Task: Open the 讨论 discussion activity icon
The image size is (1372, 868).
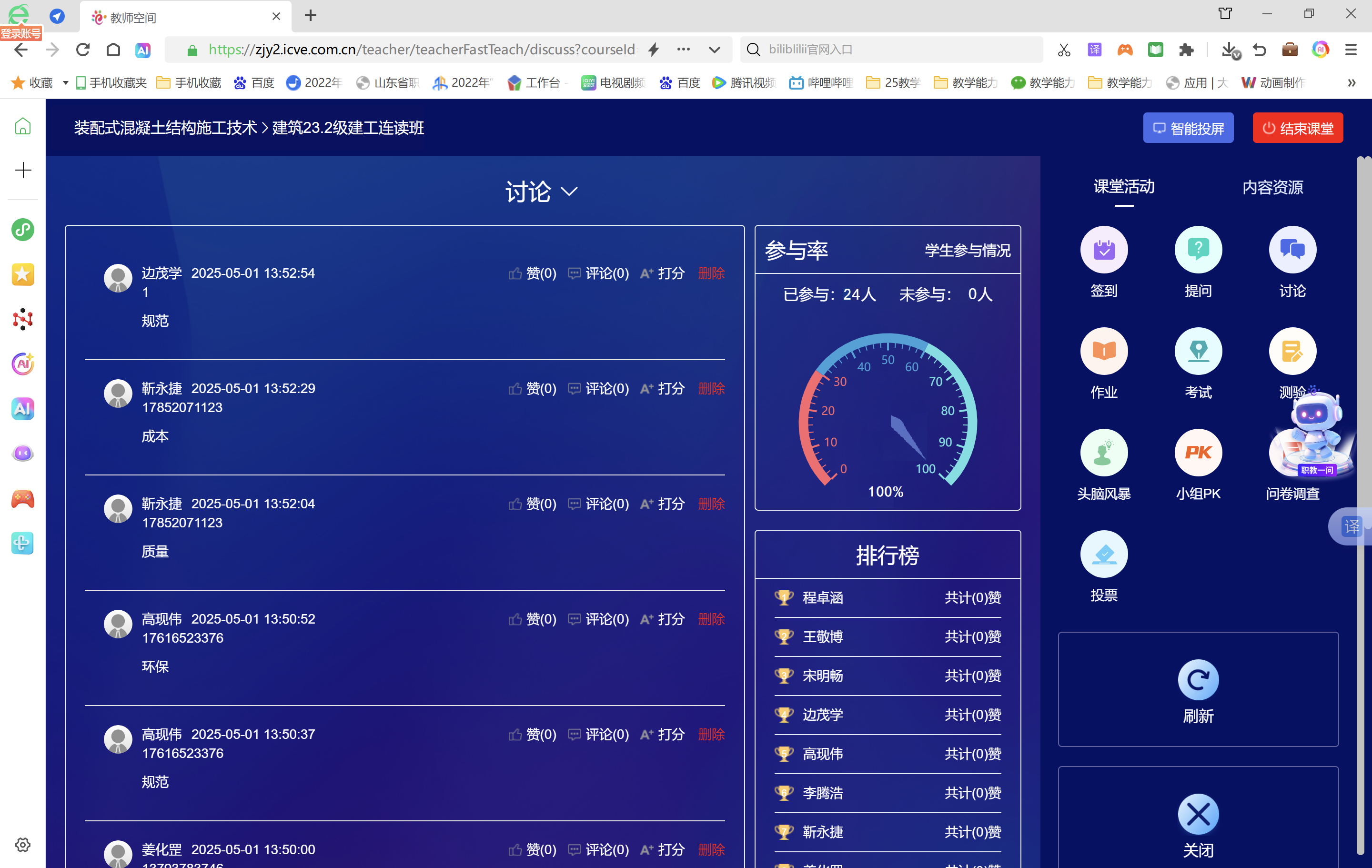Action: click(1292, 250)
